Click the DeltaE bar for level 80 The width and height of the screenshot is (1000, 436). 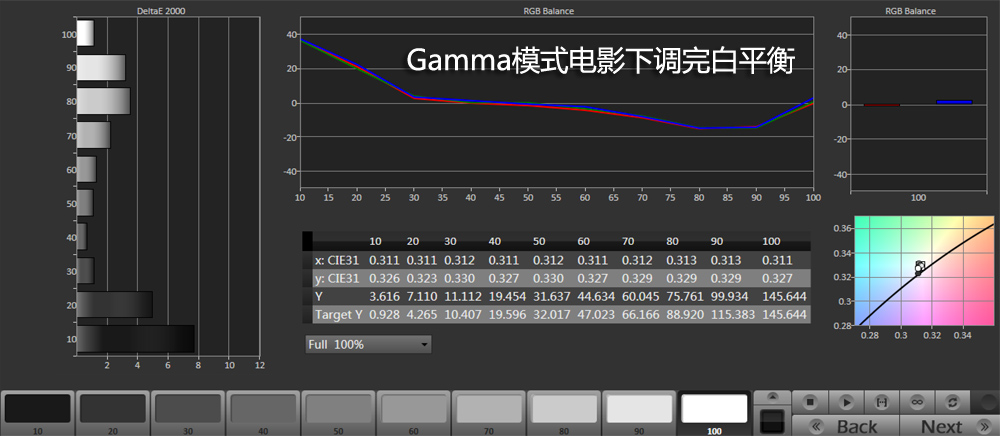pos(104,101)
